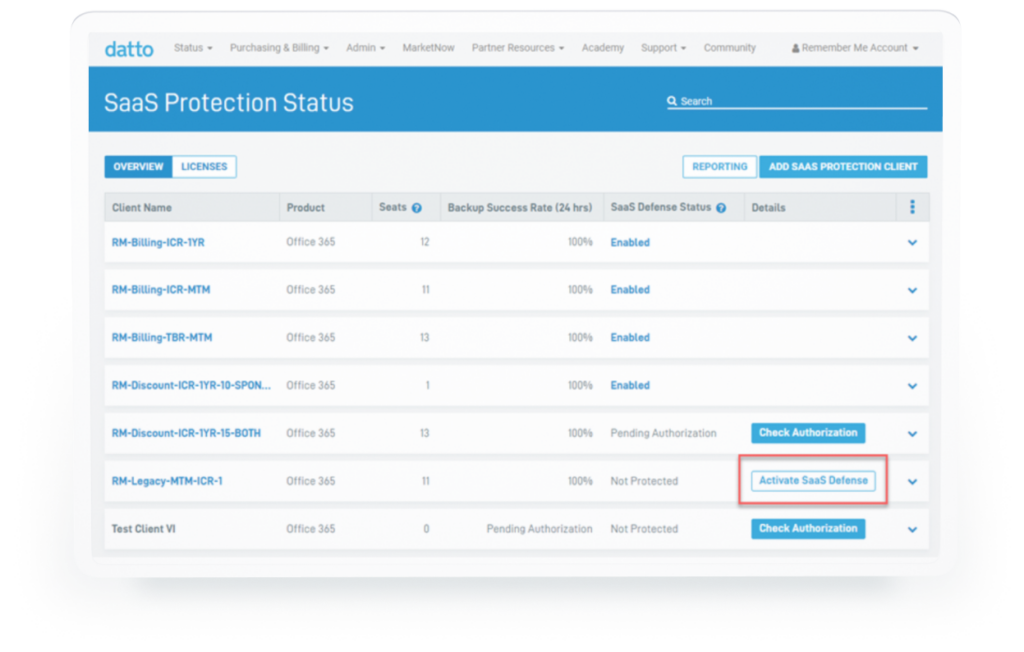Open MarketNow from the navigation bar
1024x652 pixels.
(428, 47)
